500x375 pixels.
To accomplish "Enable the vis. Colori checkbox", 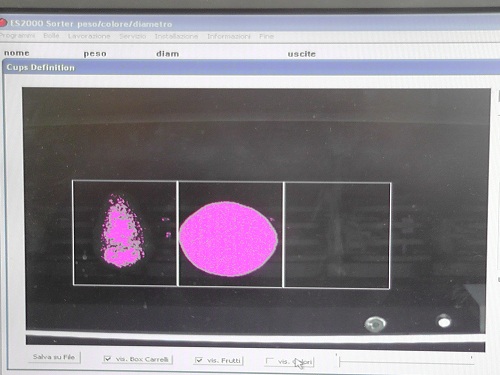I will click(x=269, y=361).
